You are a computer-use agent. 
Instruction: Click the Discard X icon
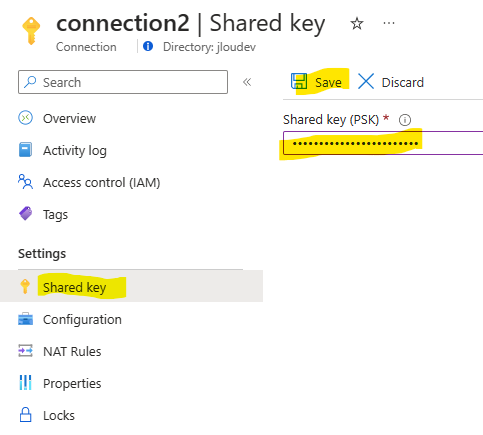coord(366,81)
